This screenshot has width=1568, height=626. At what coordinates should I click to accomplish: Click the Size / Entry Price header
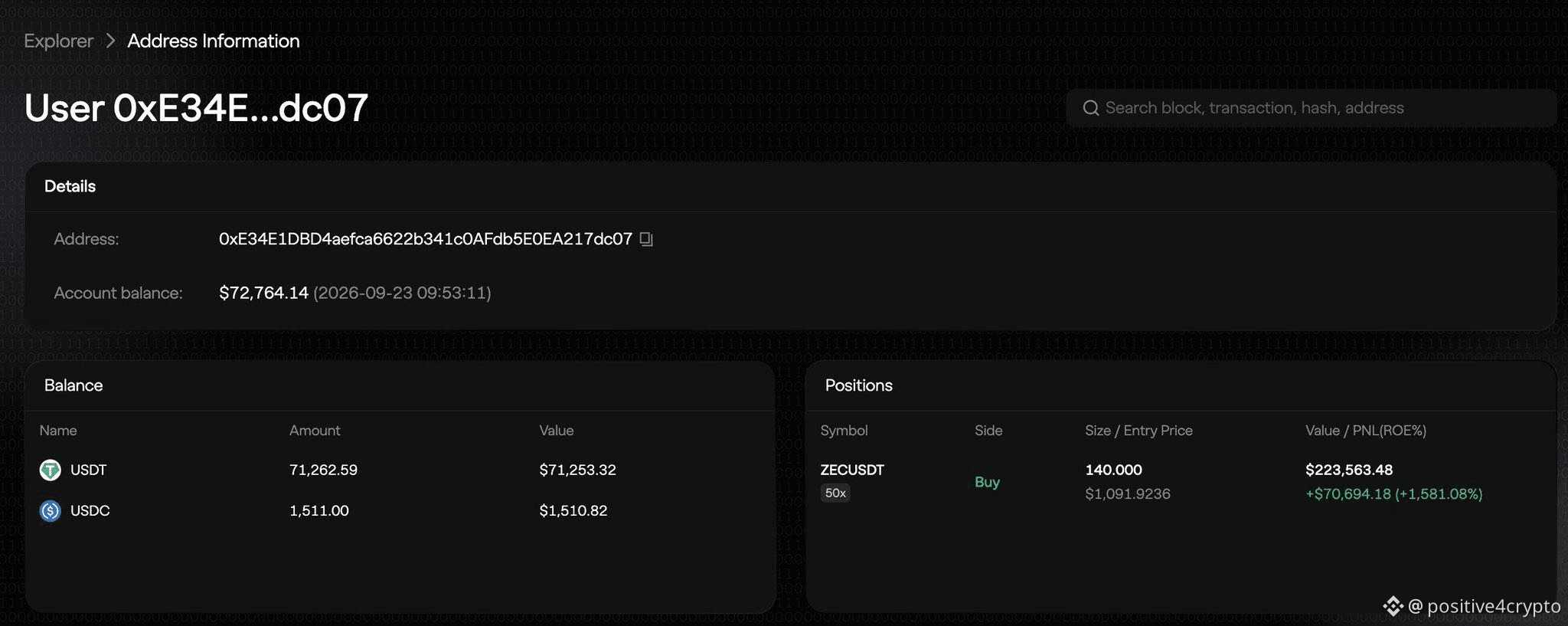(x=1138, y=431)
